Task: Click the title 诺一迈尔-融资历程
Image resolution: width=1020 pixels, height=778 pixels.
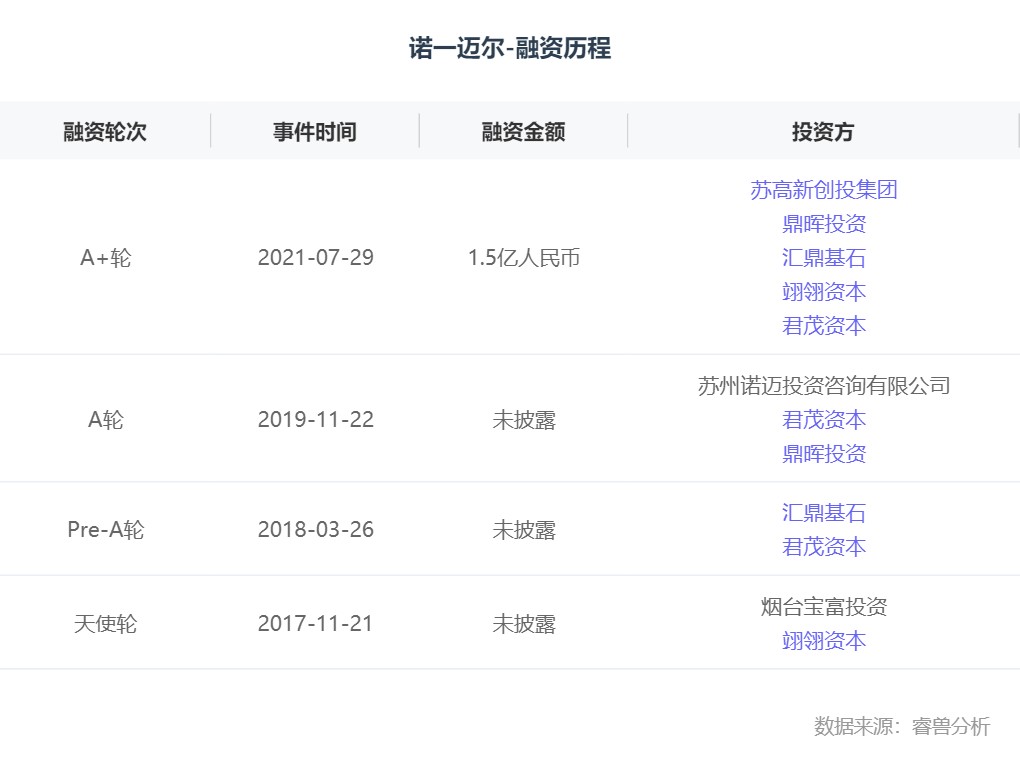Action: (x=510, y=48)
